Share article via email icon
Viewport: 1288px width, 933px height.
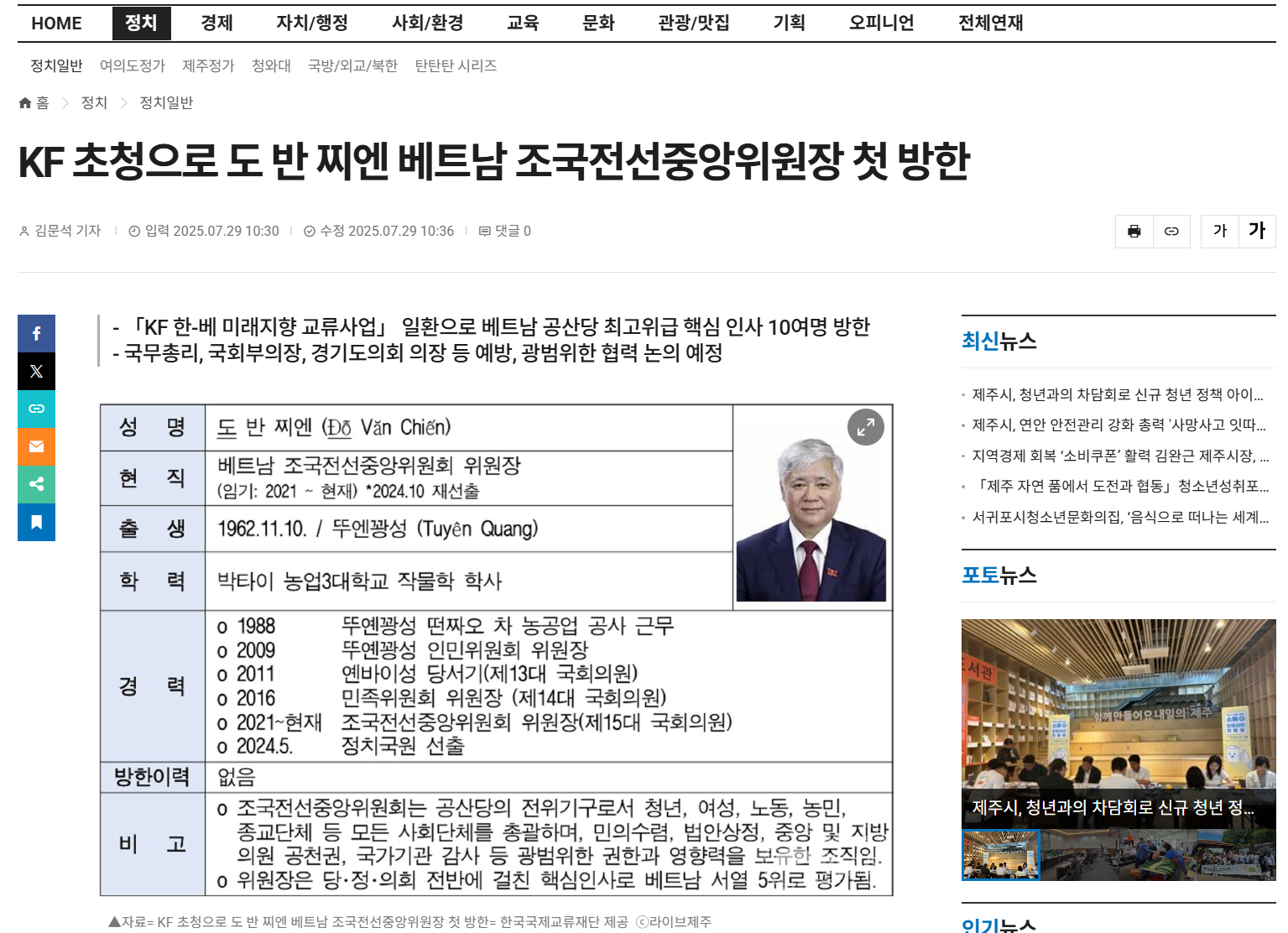[x=36, y=446]
